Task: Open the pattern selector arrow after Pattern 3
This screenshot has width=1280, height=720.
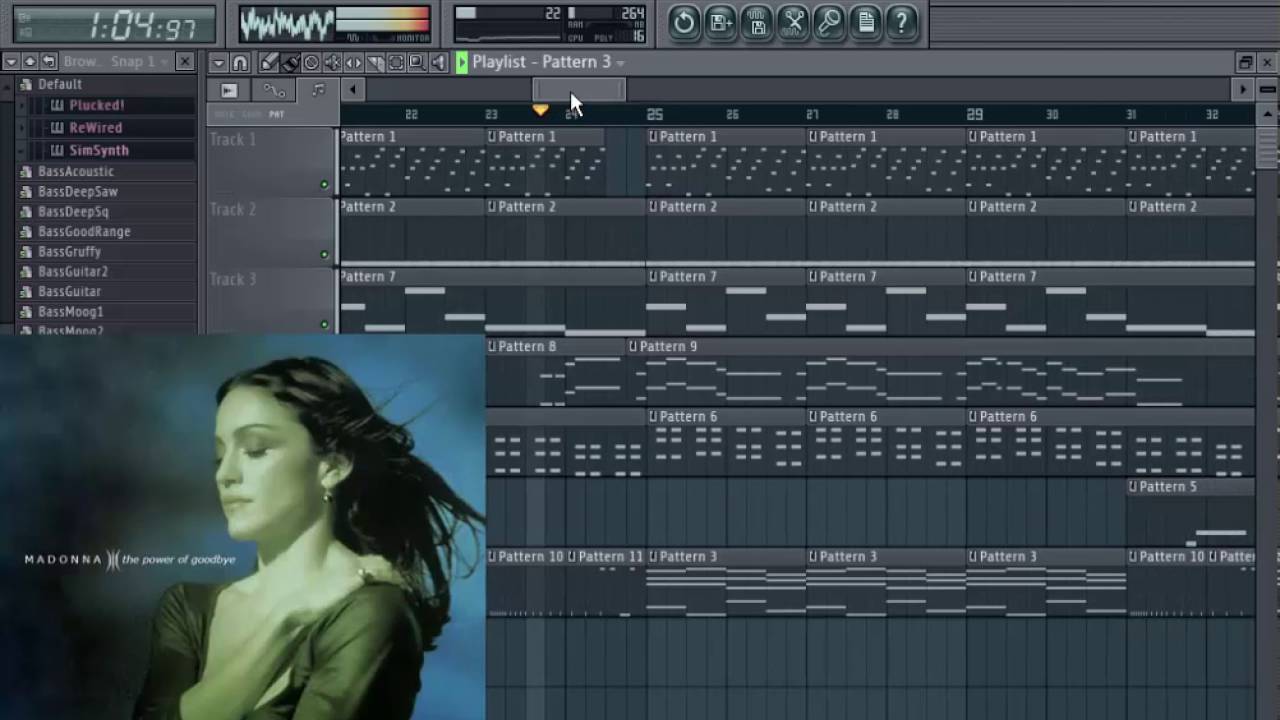Action: coord(621,63)
